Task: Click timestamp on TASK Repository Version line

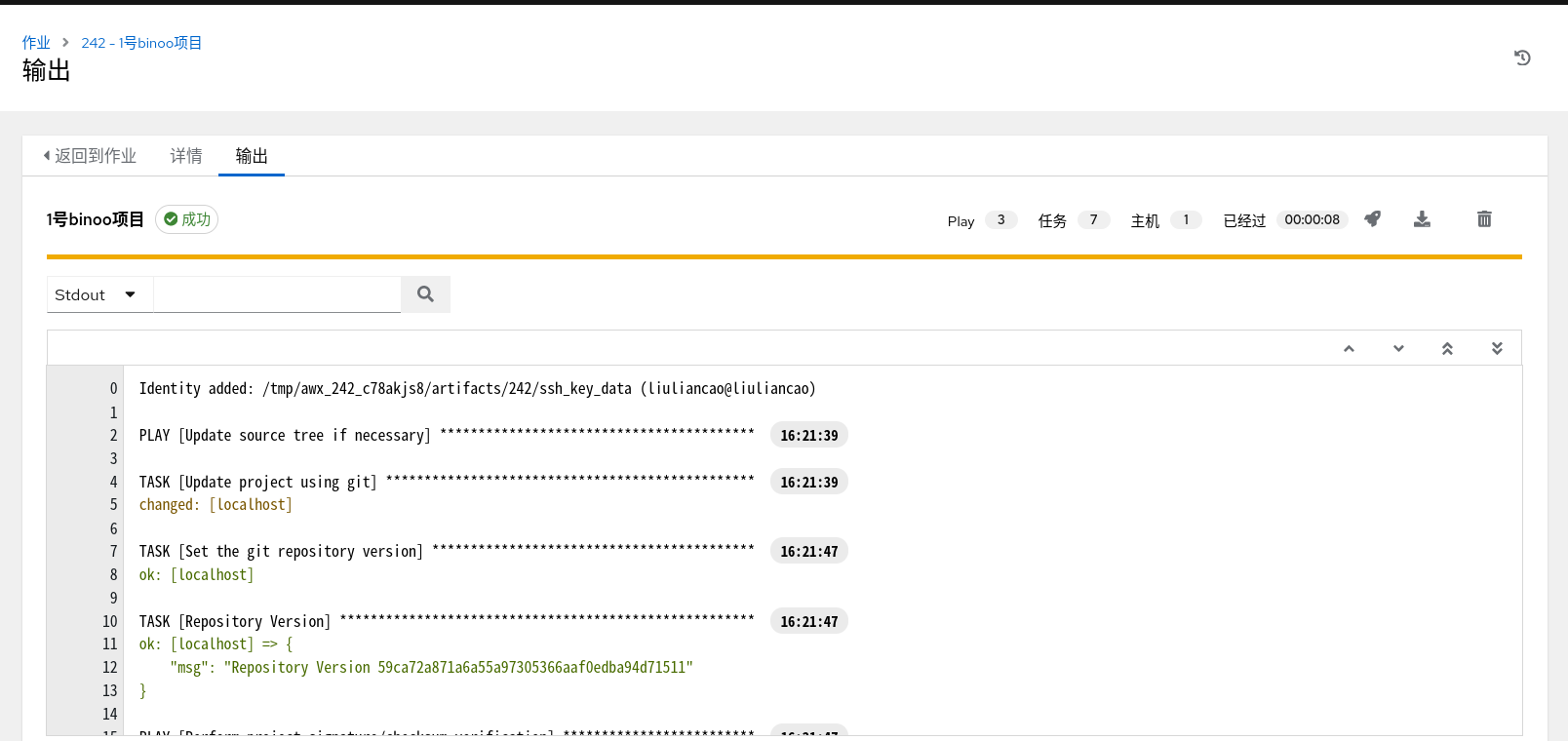Action: click(809, 622)
